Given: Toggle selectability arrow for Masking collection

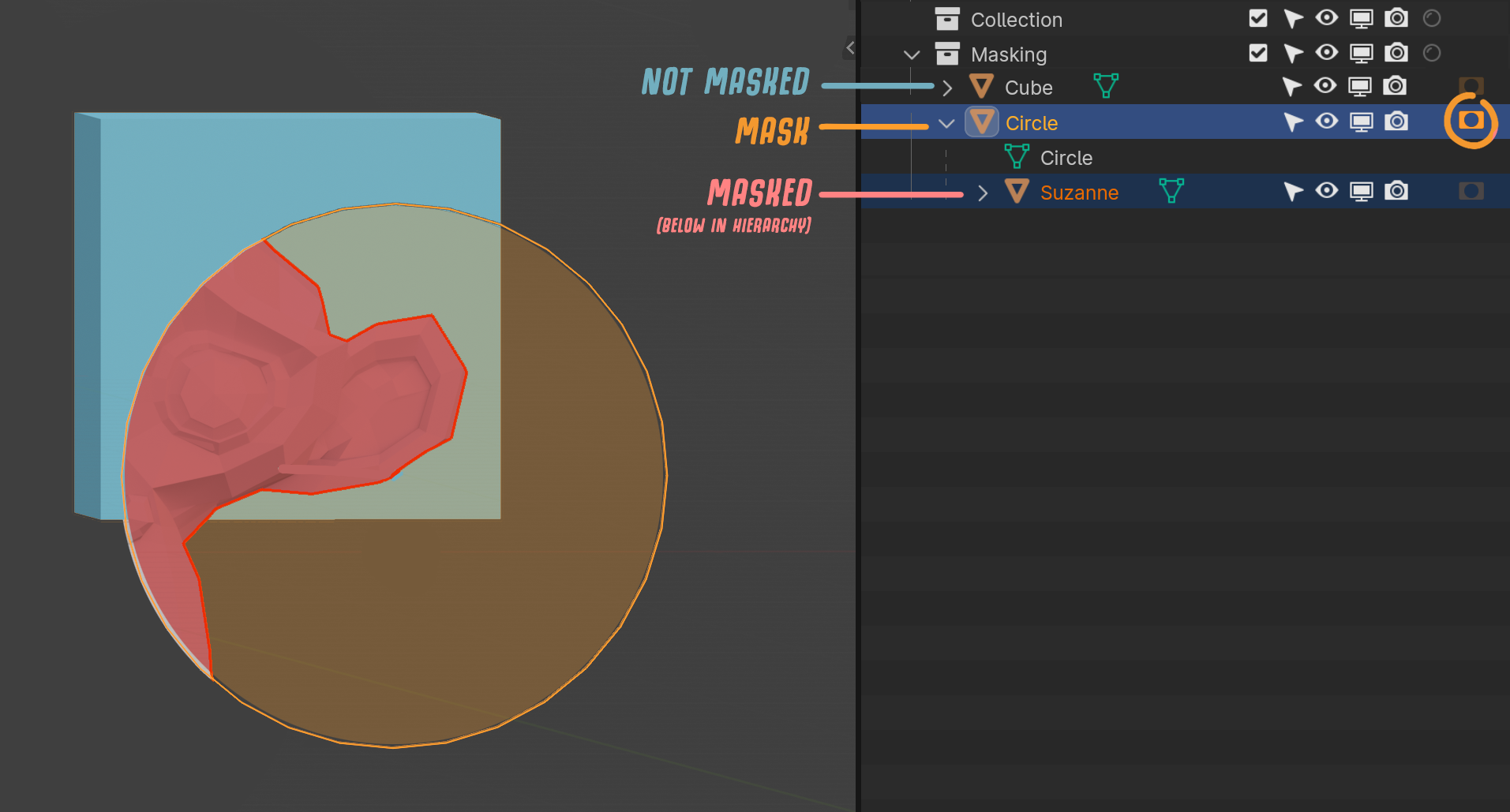Looking at the screenshot, I should [x=1293, y=53].
